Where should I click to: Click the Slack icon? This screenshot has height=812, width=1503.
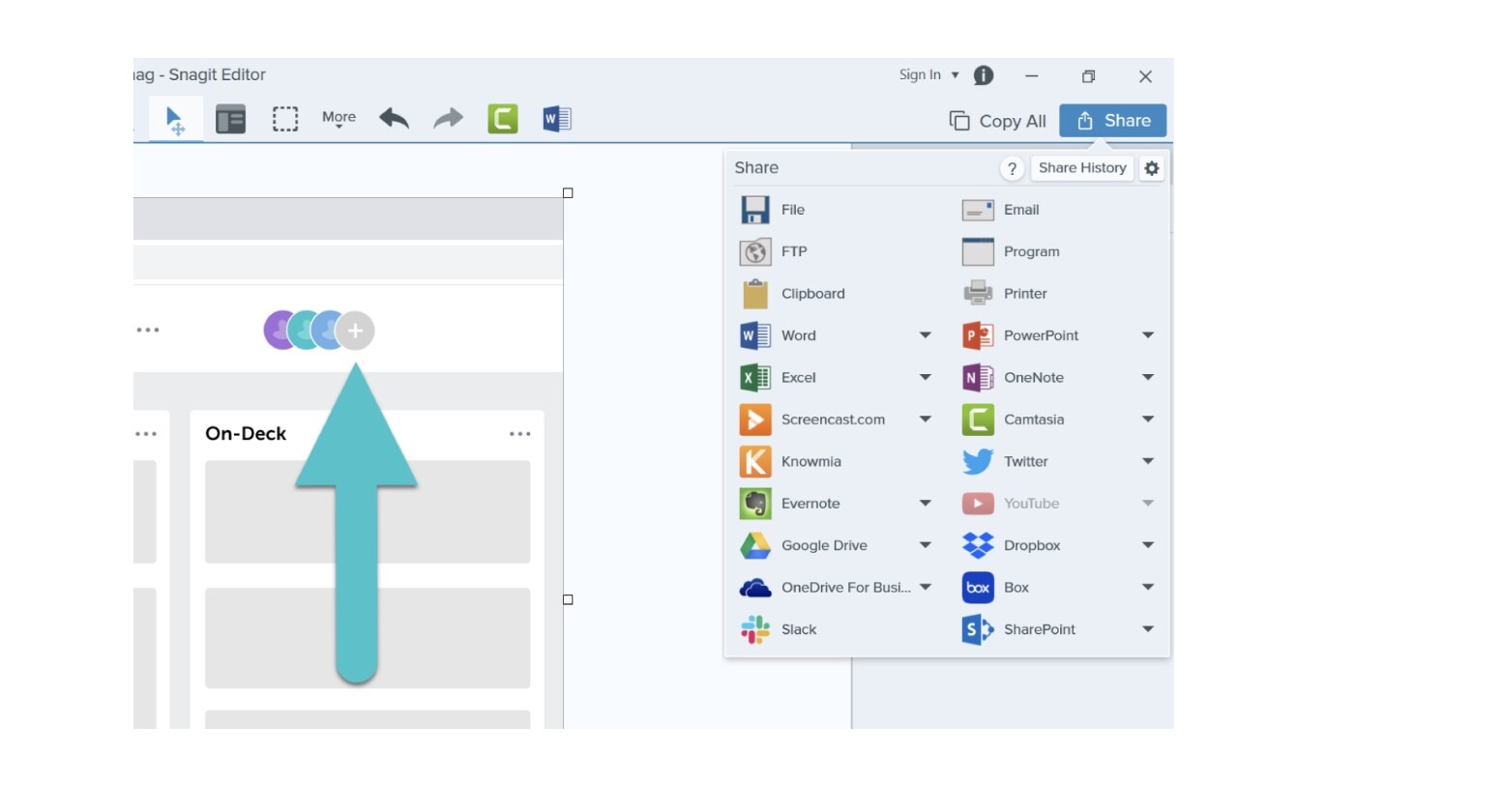click(755, 629)
